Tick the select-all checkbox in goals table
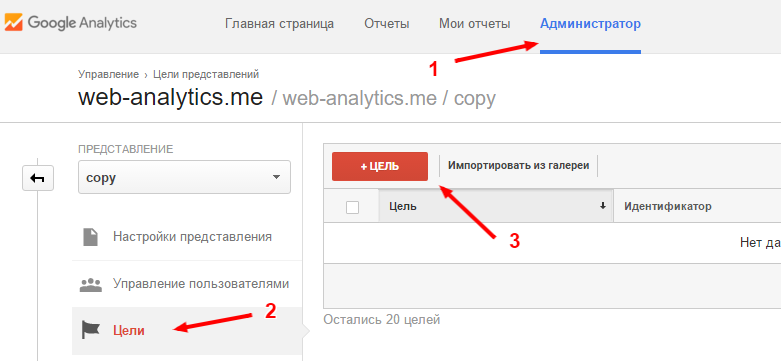The image size is (781, 361). tap(352, 207)
